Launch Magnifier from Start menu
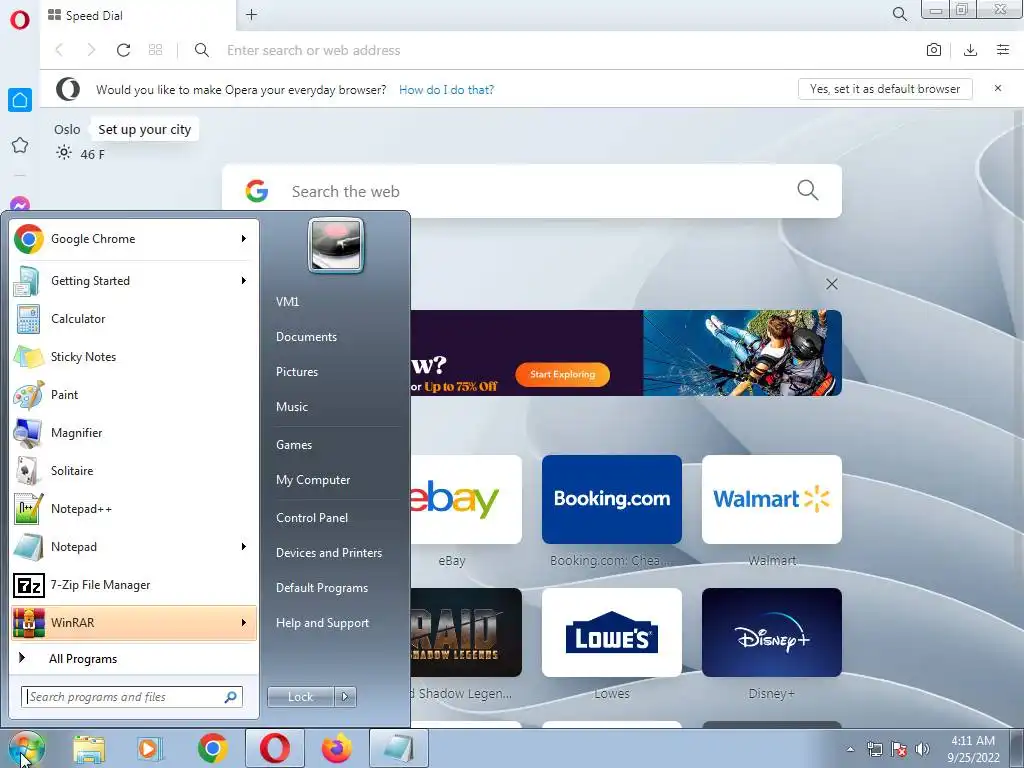The image size is (1024, 768). (x=134, y=432)
